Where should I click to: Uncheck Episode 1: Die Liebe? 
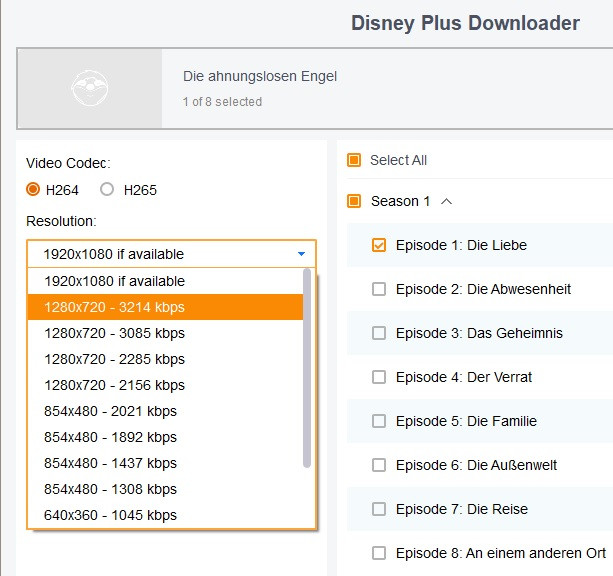379,245
